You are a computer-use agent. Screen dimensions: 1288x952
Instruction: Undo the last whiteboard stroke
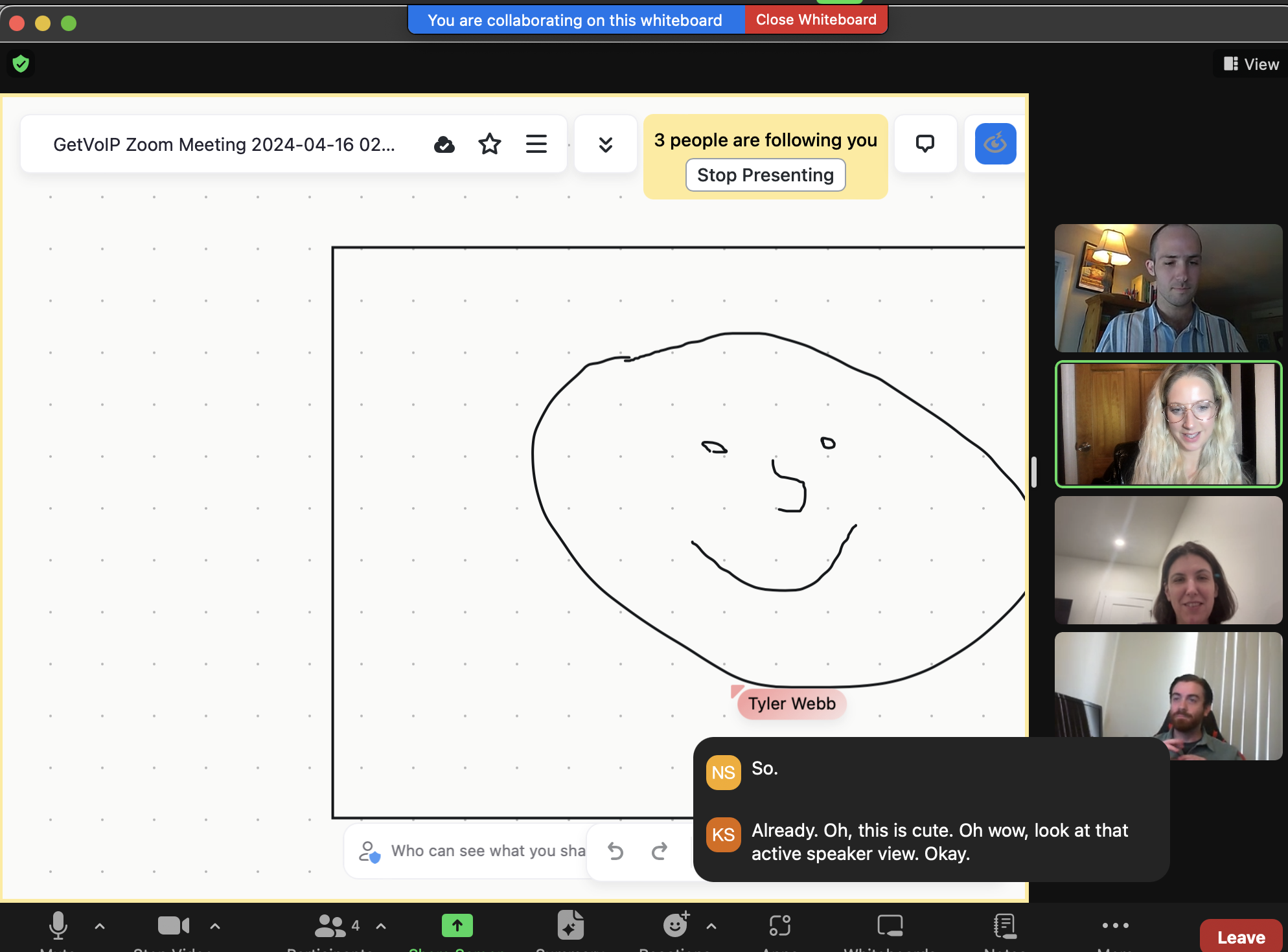pyautogui.click(x=615, y=851)
